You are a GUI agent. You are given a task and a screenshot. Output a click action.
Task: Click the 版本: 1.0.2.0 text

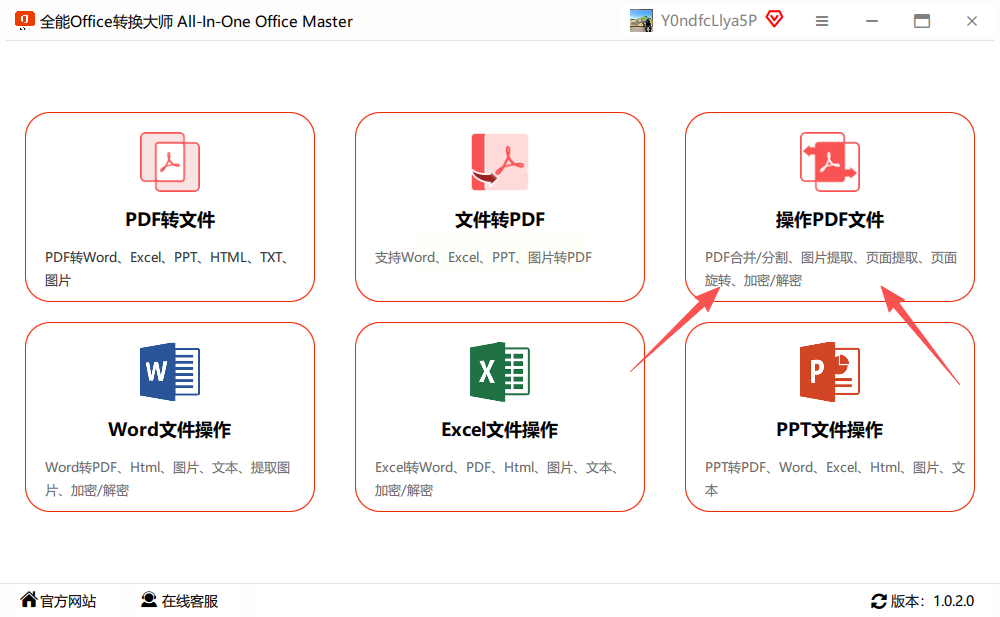[x=932, y=601]
